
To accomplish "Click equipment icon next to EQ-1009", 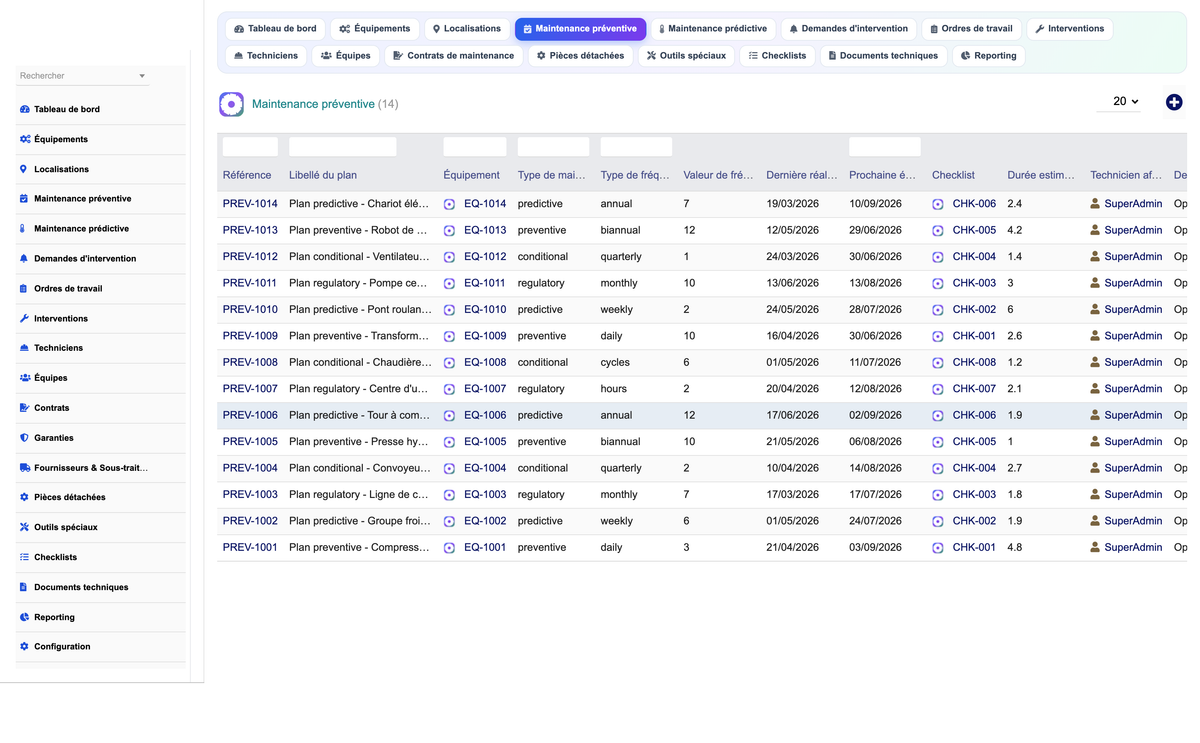I will (449, 336).
